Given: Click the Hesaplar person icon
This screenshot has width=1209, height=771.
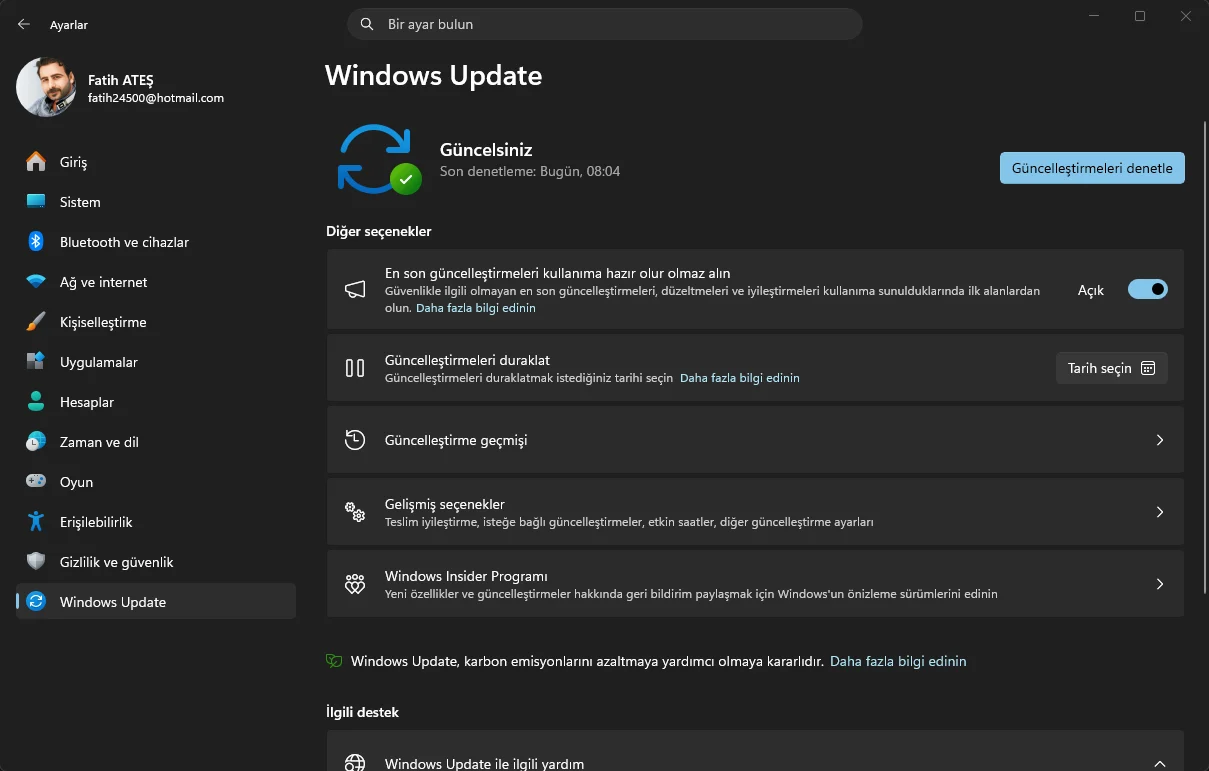Looking at the screenshot, I should (x=36, y=402).
